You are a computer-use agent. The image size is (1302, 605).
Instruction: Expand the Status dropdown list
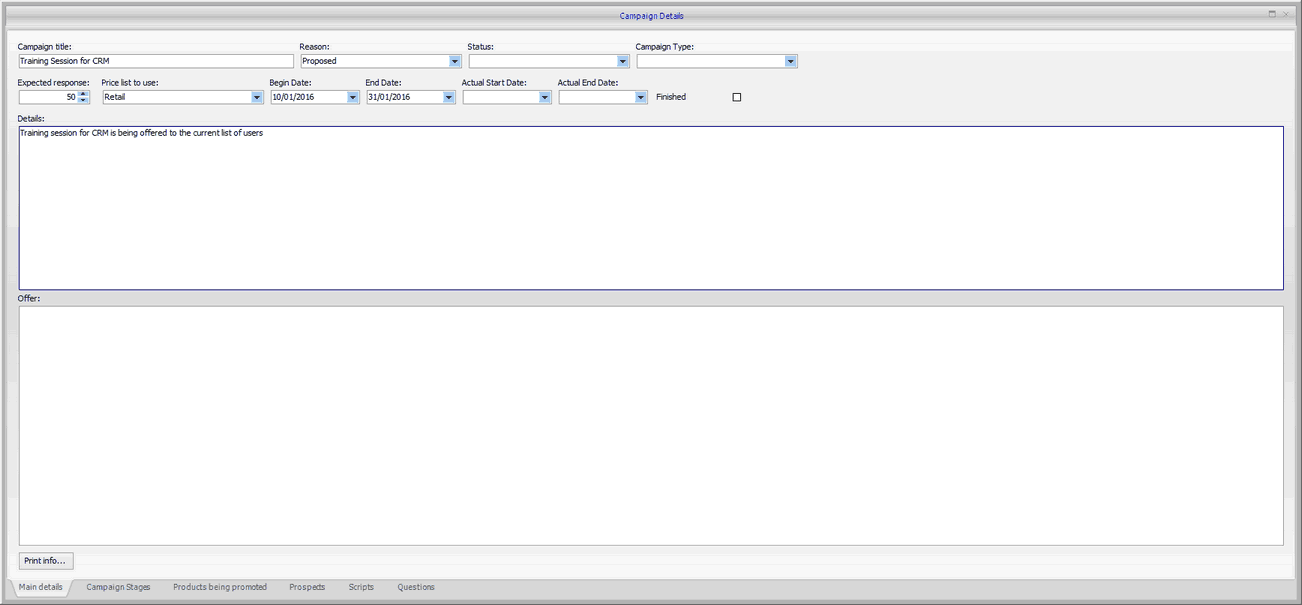tap(623, 61)
